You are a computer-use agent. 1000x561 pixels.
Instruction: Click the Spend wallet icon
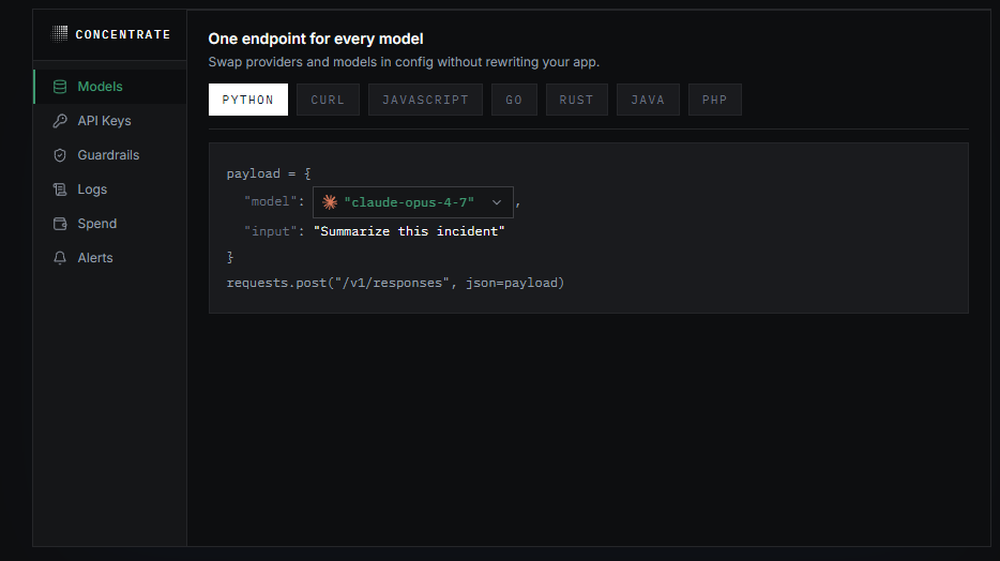click(x=60, y=224)
